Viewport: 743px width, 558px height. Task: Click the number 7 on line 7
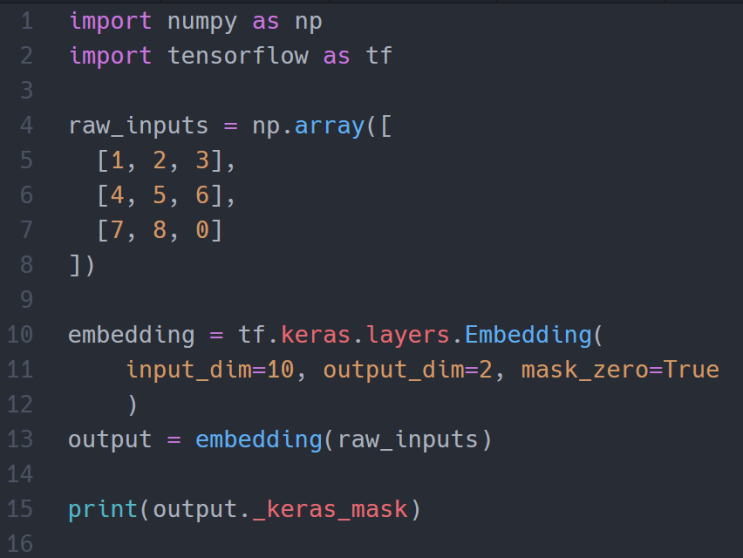click(x=118, y=230)
